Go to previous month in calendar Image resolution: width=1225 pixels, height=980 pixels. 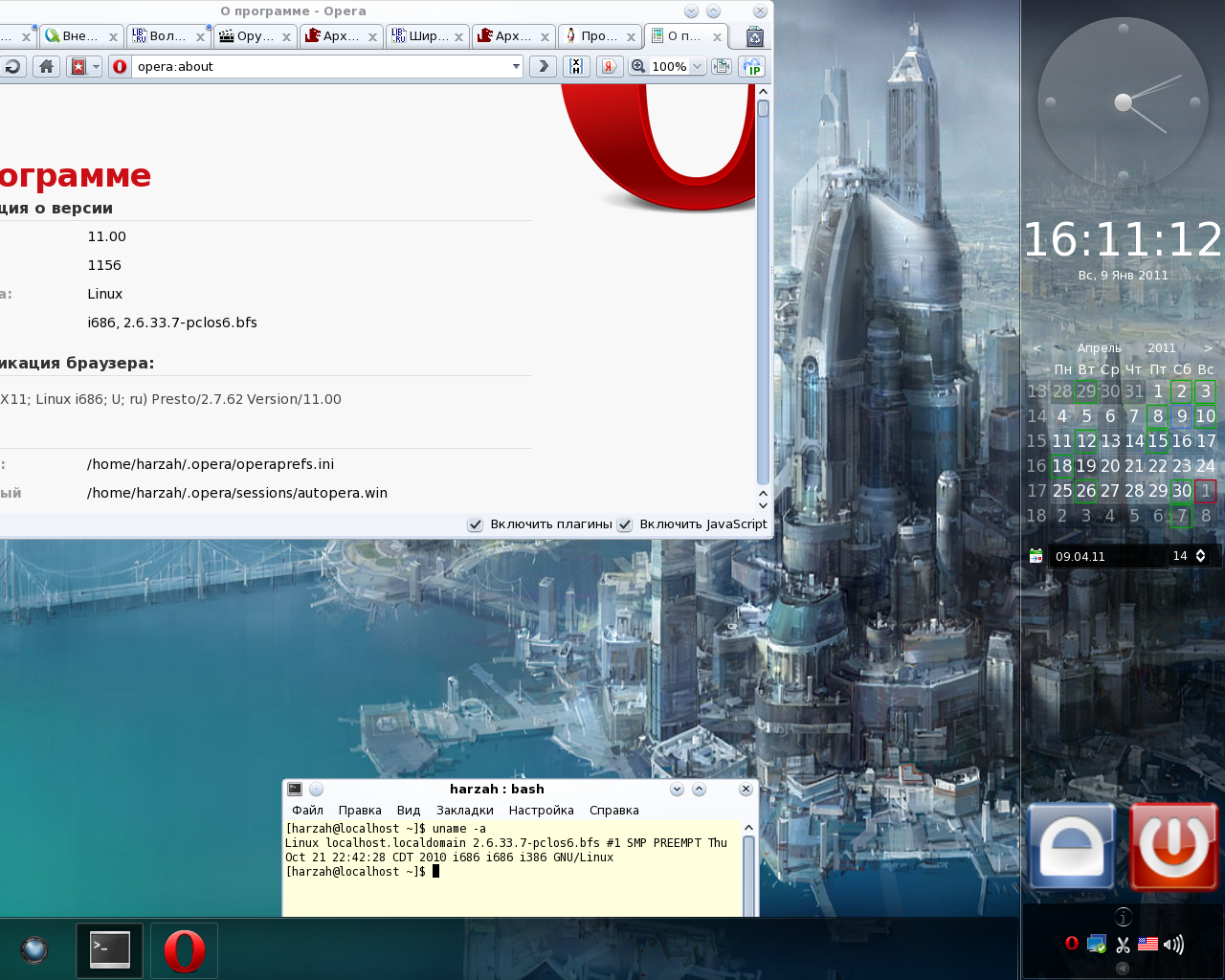click(1037, 348)
